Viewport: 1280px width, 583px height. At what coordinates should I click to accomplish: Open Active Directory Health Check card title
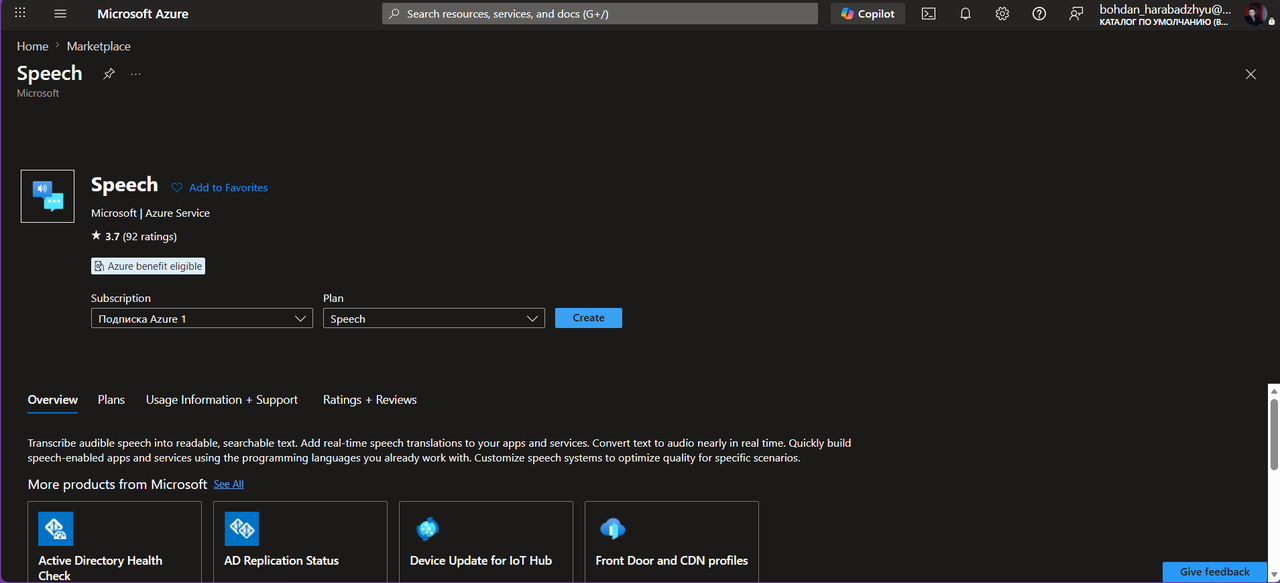pyautogui.click(x=100, y=567)
